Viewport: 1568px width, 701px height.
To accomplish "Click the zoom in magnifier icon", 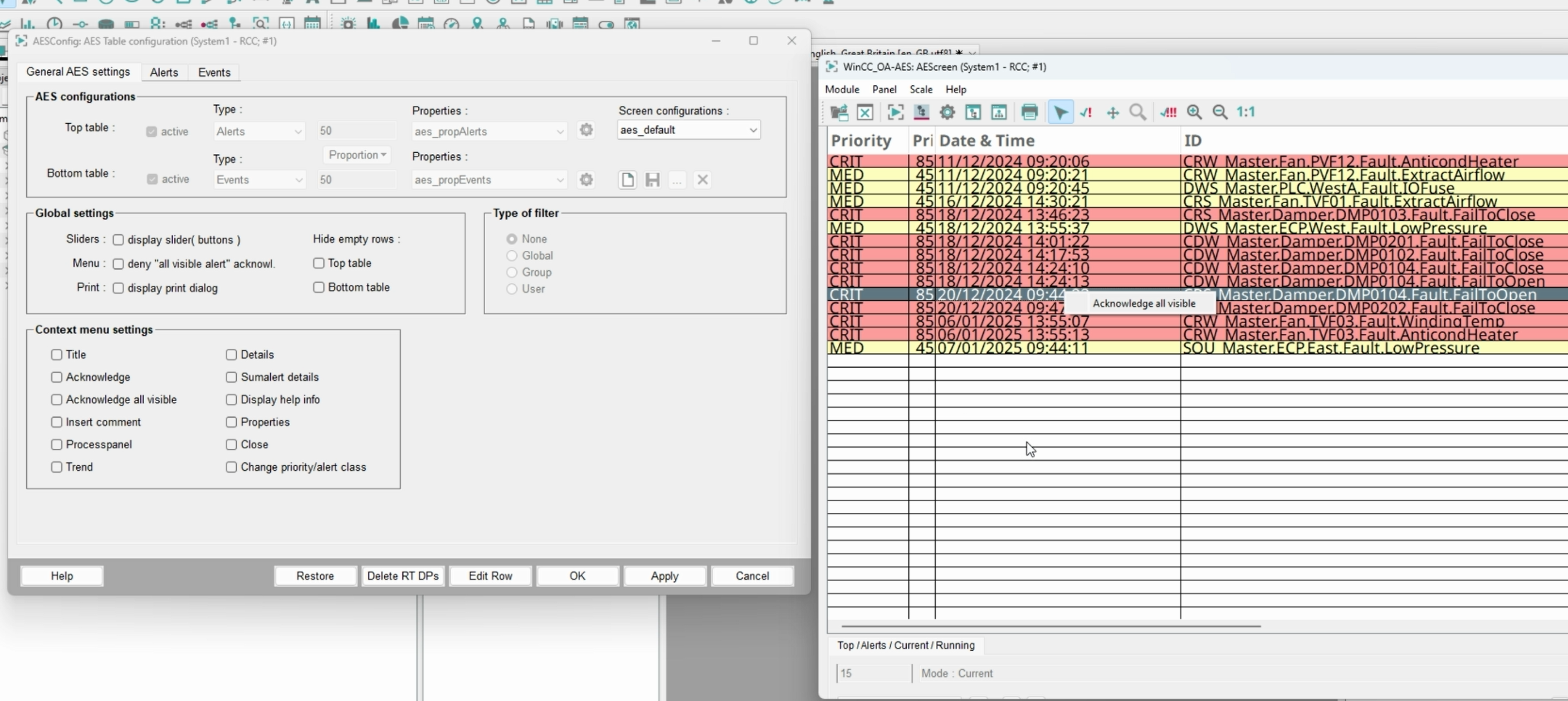I will pyautogui.click(x=1194, y=112).
